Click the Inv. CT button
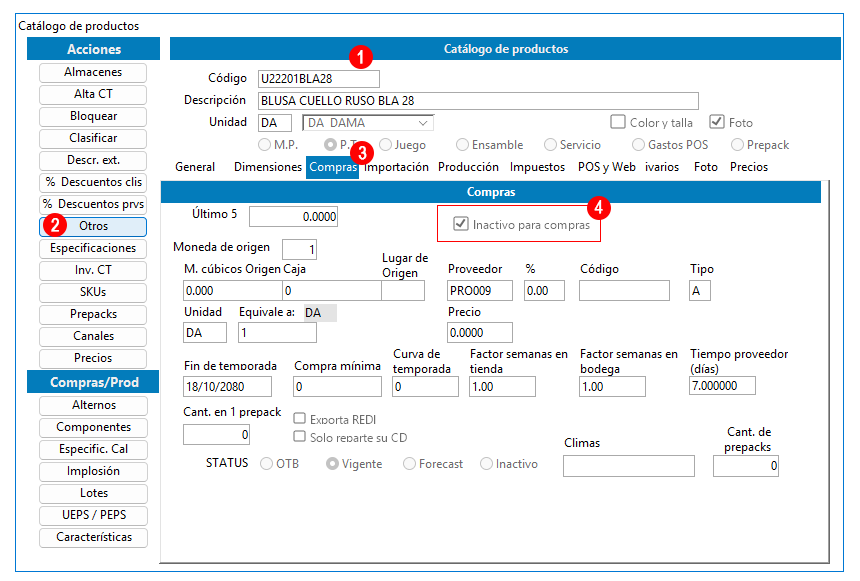This screenshot has width=860, height=581. 93,270
